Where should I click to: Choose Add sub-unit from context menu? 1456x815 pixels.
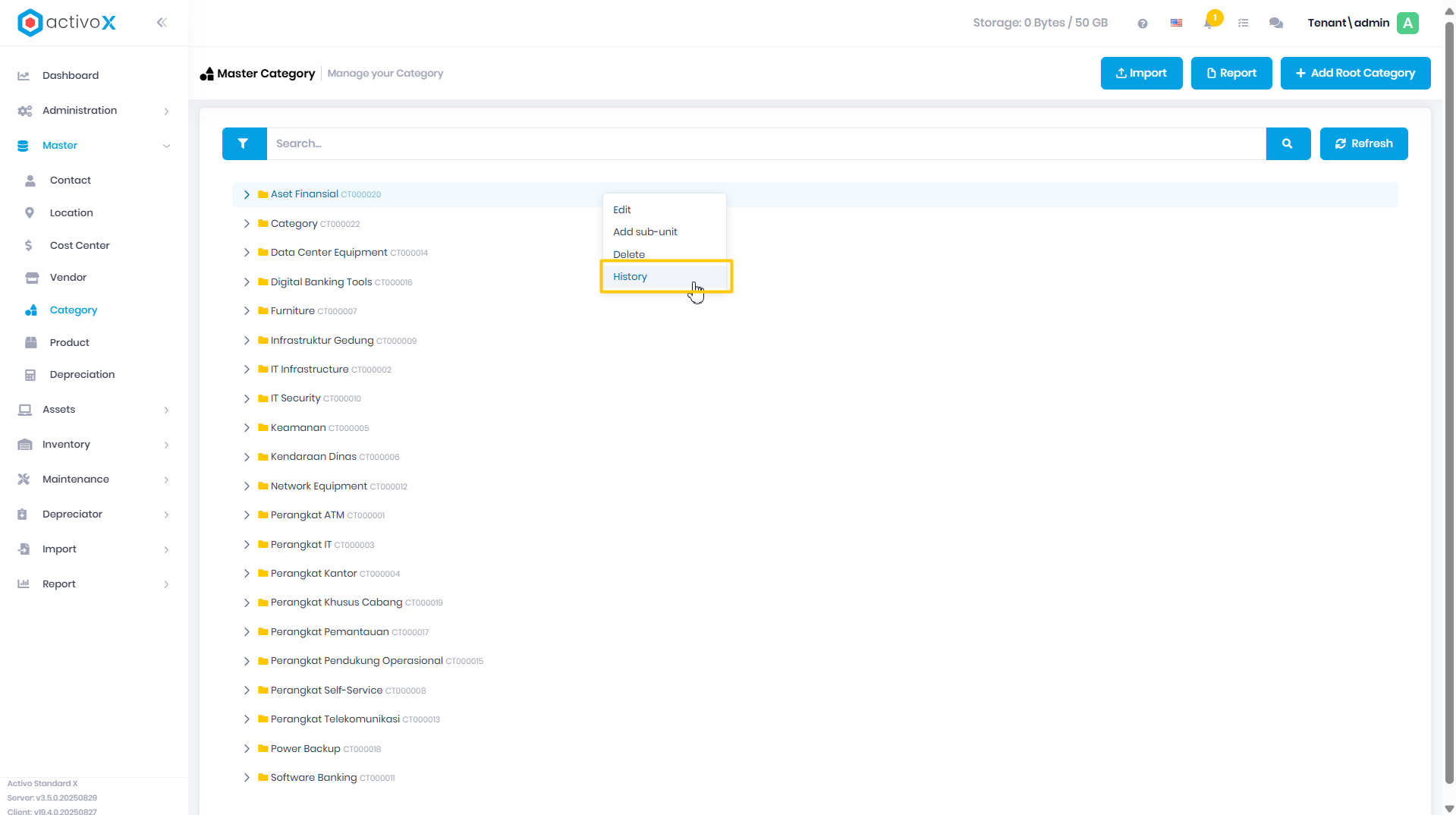coord(664,231)
